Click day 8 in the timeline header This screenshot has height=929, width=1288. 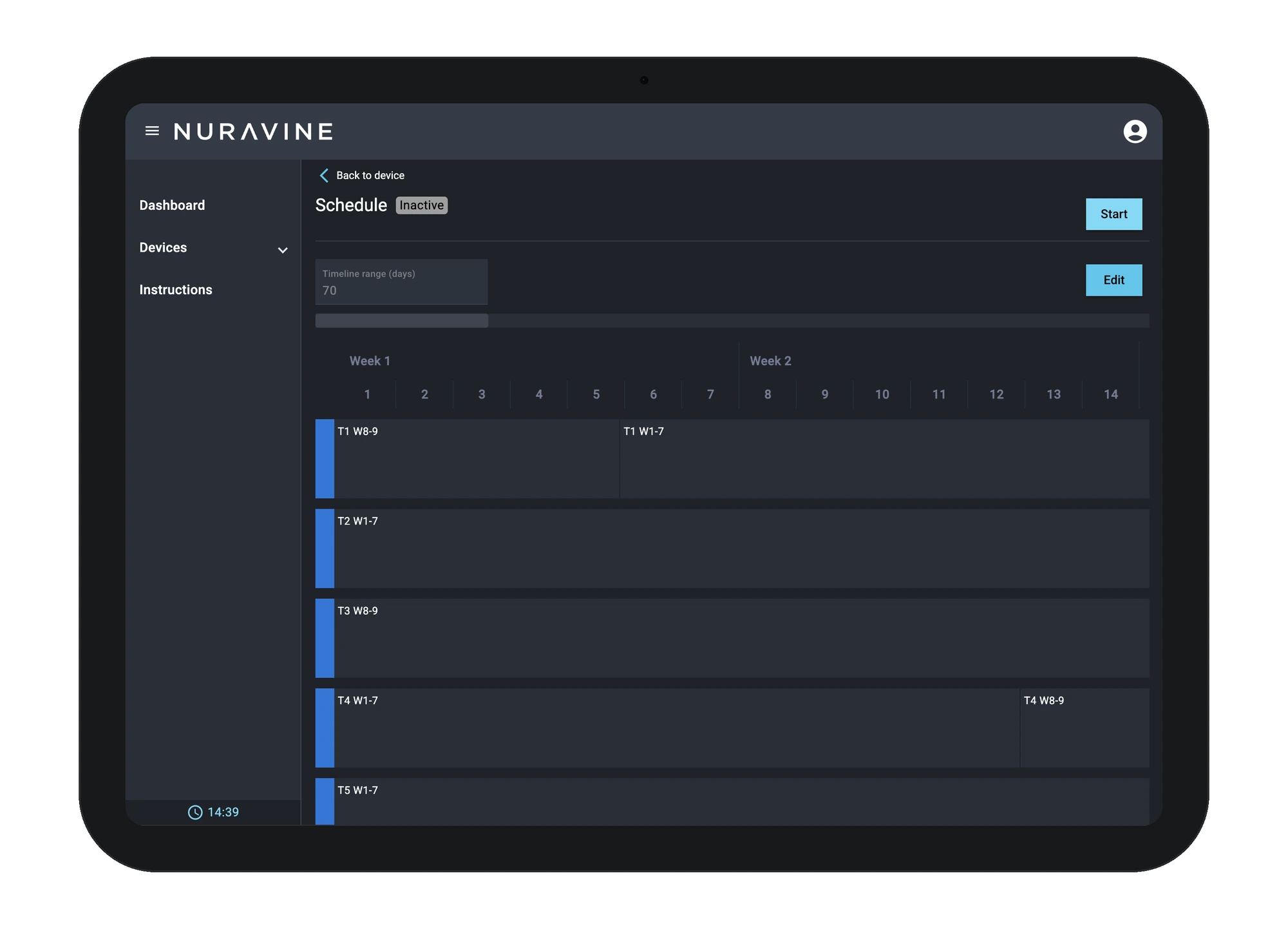click(x=768, y=395)
